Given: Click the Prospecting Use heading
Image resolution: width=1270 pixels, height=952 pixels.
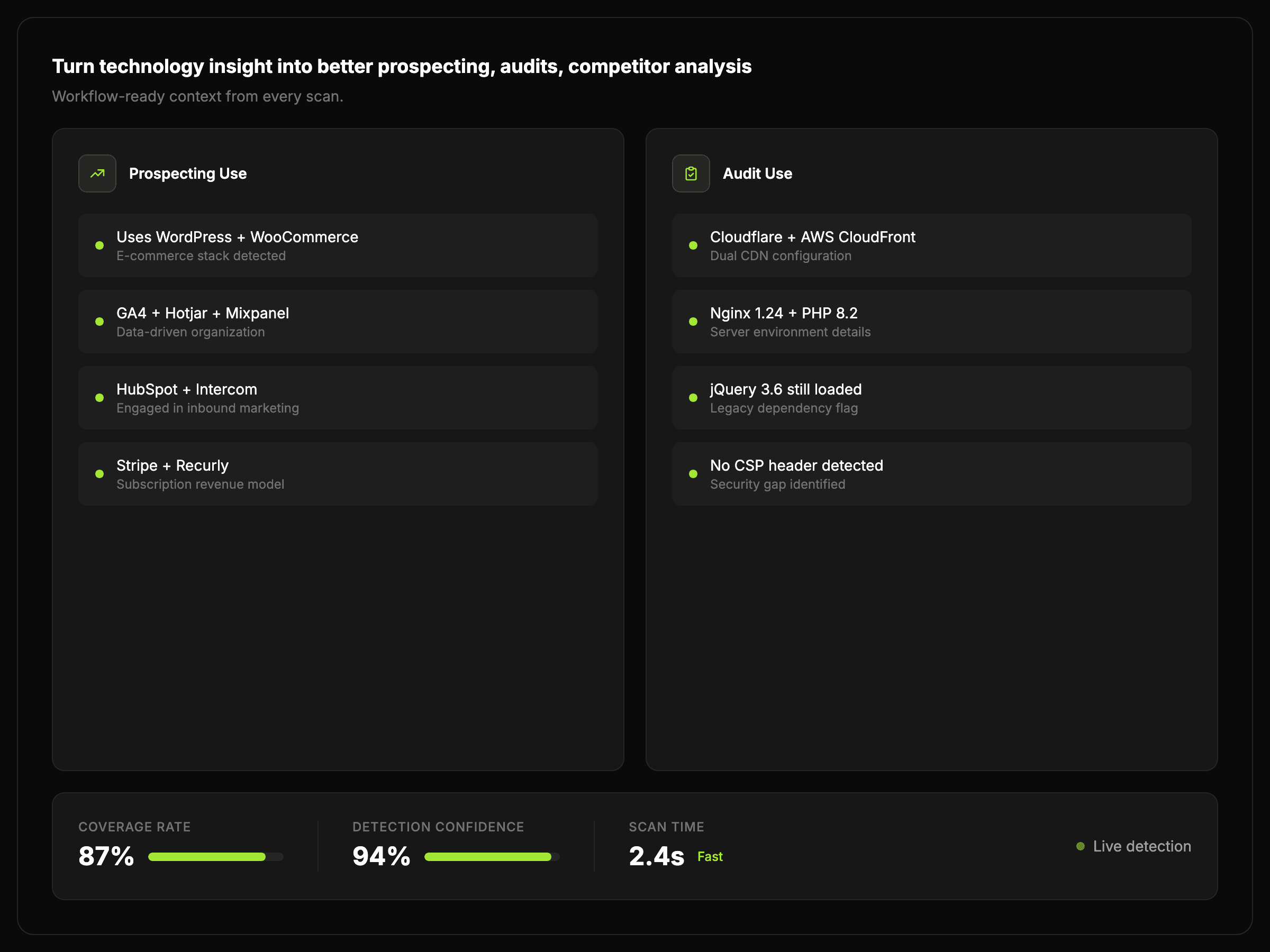Looking at the screenshot, I should [x=188, y=173].
